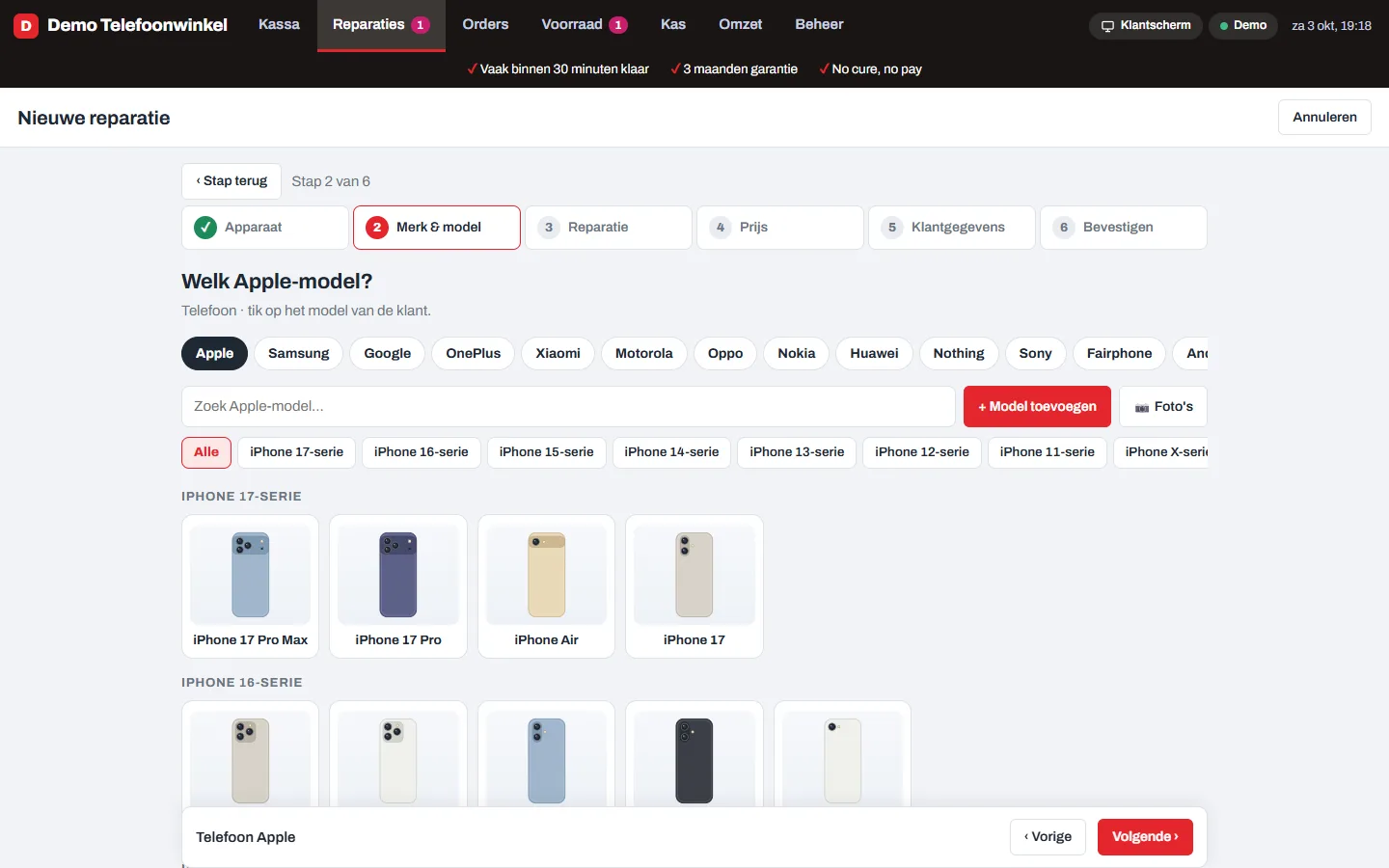Screen dimensions: 1389x868
Task: Filter by iPhone 17-serie
Action: 297,452
